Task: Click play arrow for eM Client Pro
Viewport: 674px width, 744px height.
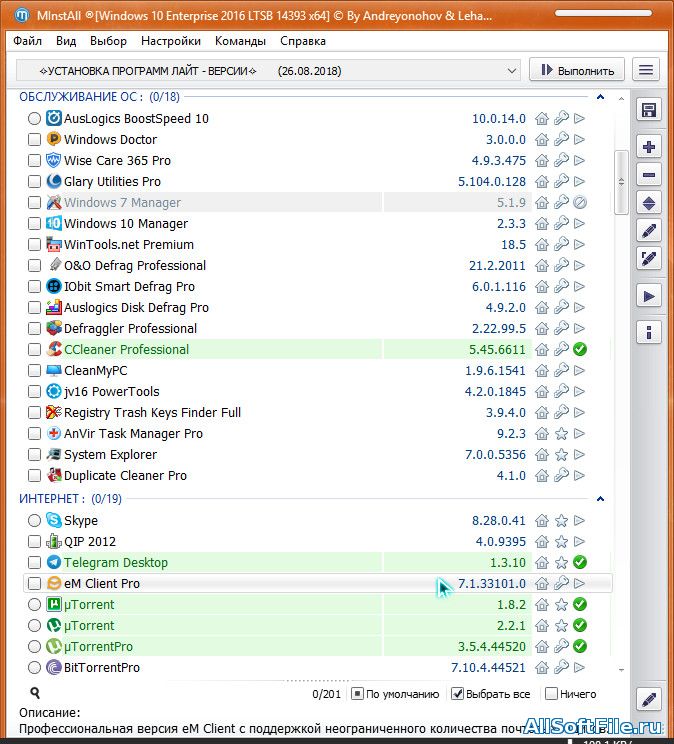Action: (579, 583)
